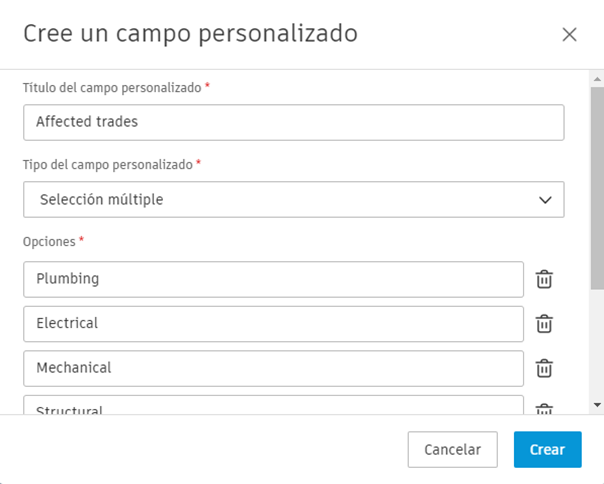This screenshot has height=484, width=604.
Task: Click the Título del campo personalizado label
Action: [x=113, y=88]
